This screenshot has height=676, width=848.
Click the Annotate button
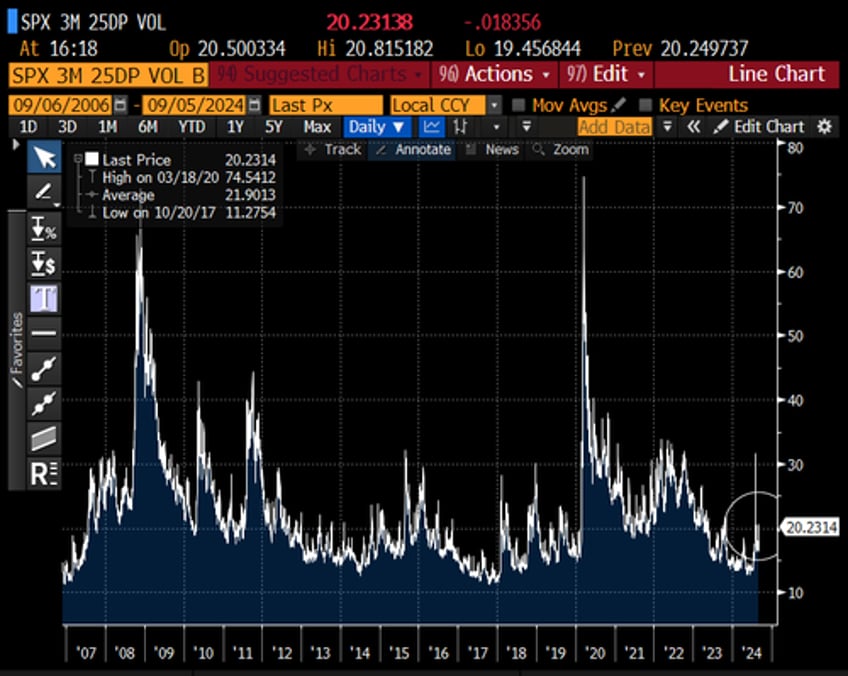(x=412, y=149)
